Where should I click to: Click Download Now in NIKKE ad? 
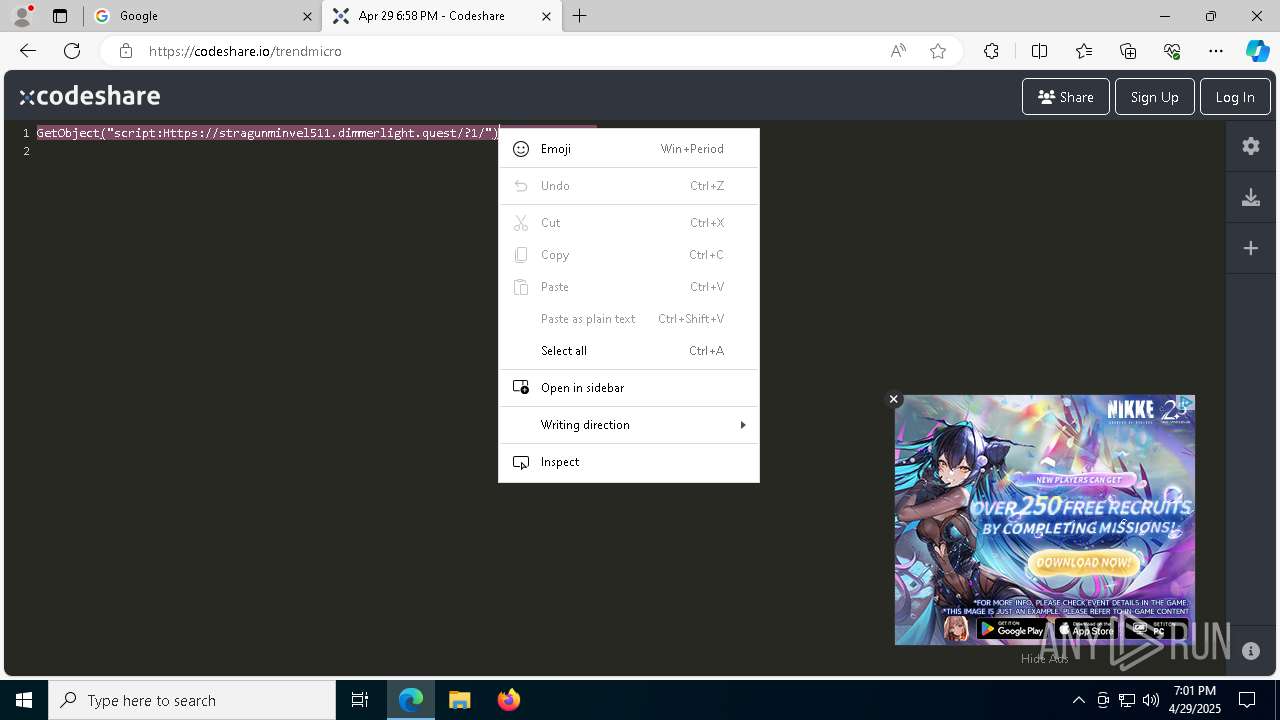(x=1084, y=563)
